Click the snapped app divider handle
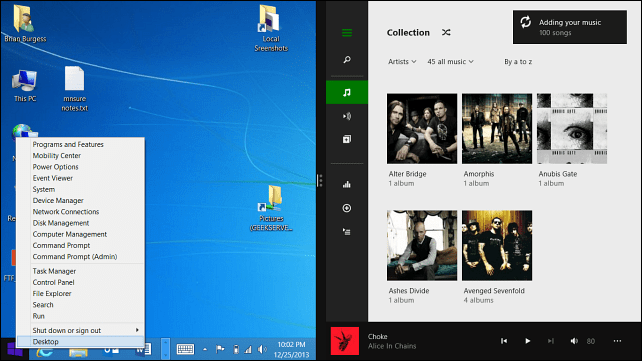This screenshot has height=361, width=642. point(321,180)
